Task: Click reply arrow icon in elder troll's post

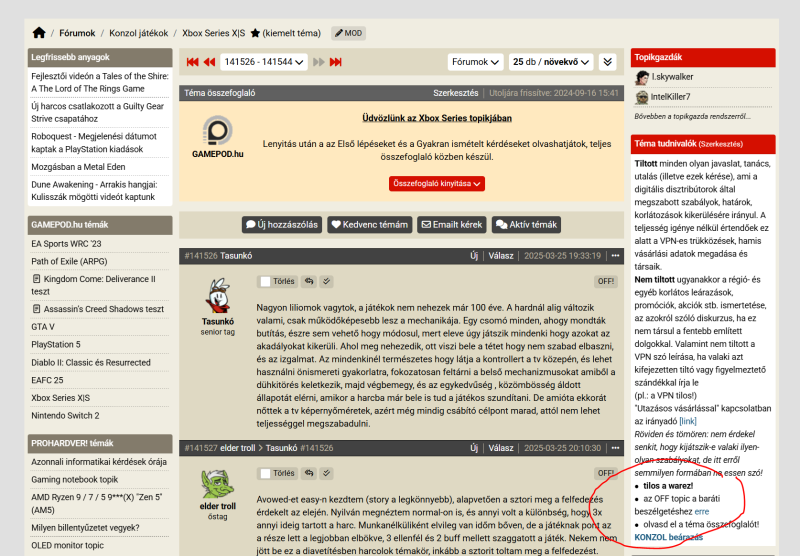Action: point(309,473)
